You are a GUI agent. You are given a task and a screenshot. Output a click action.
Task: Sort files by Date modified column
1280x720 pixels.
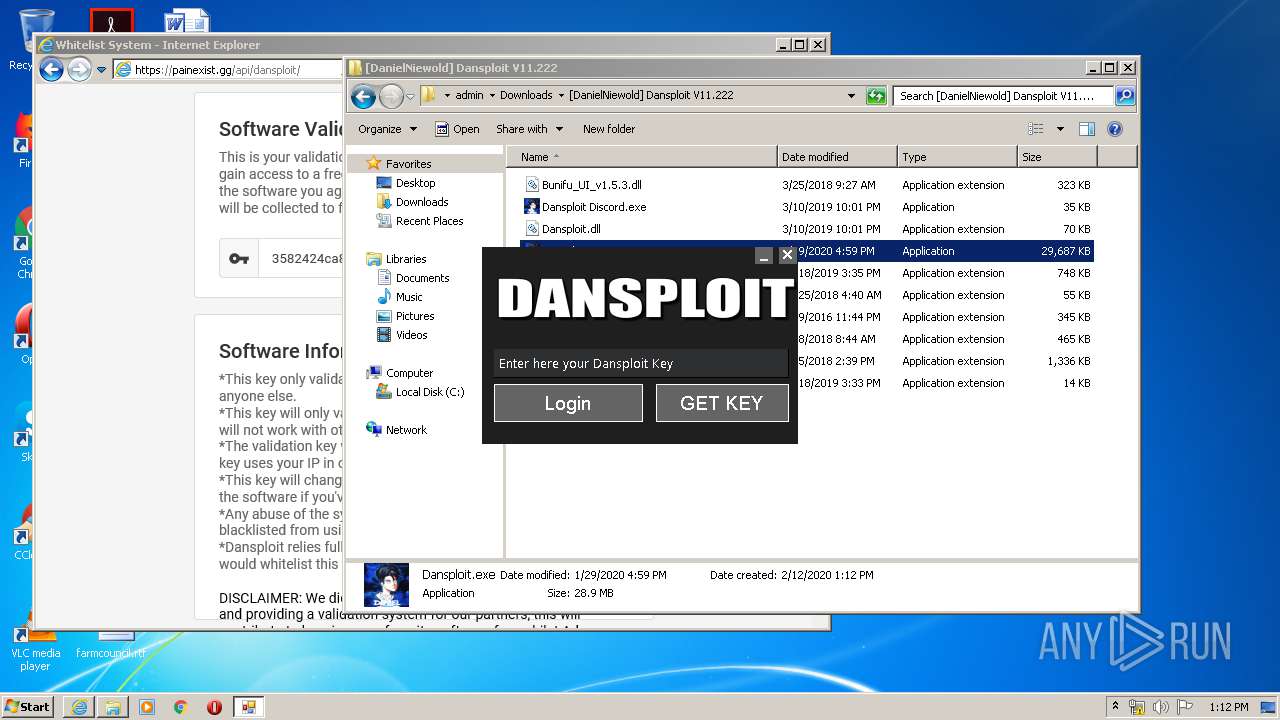pyautogui.click(x=837, y=157)
